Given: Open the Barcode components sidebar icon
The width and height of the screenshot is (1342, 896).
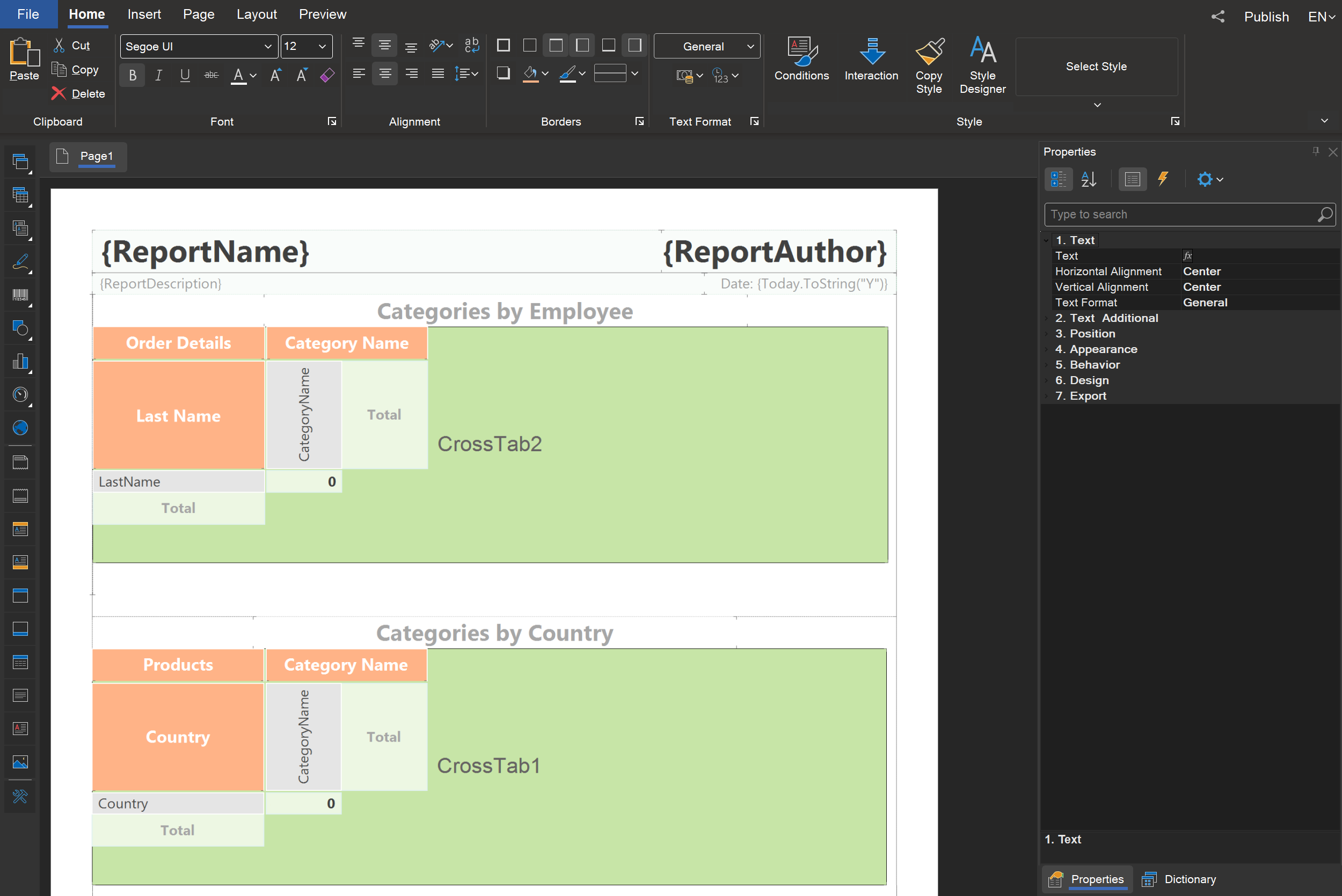Looking at the screenshot, I should click(20, 295).
